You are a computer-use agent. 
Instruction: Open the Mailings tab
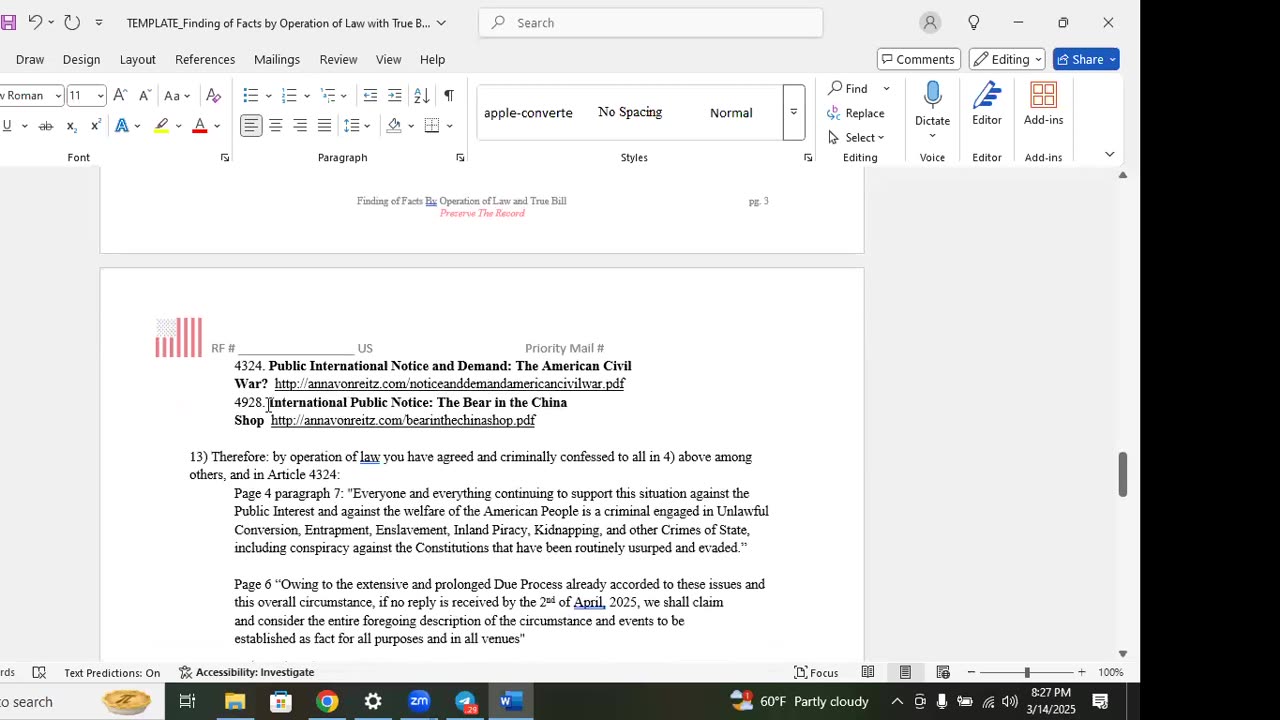click(277, 59)
